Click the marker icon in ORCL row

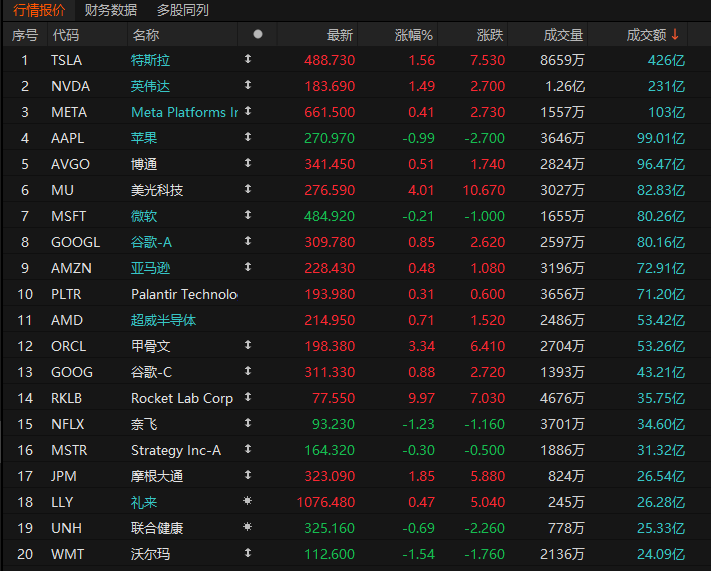248,345
